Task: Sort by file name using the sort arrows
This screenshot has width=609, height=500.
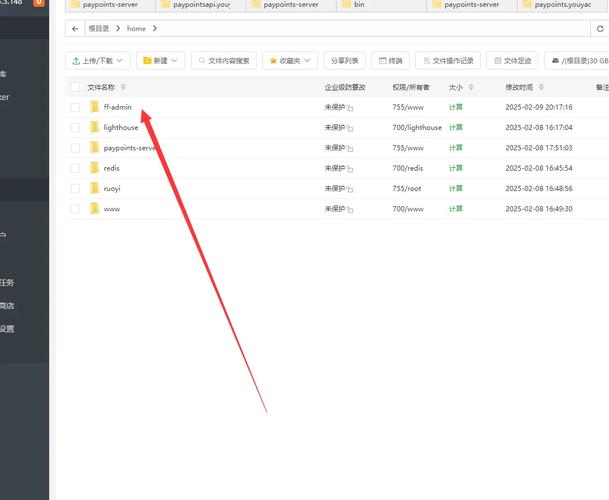Action: pos(124,87)
